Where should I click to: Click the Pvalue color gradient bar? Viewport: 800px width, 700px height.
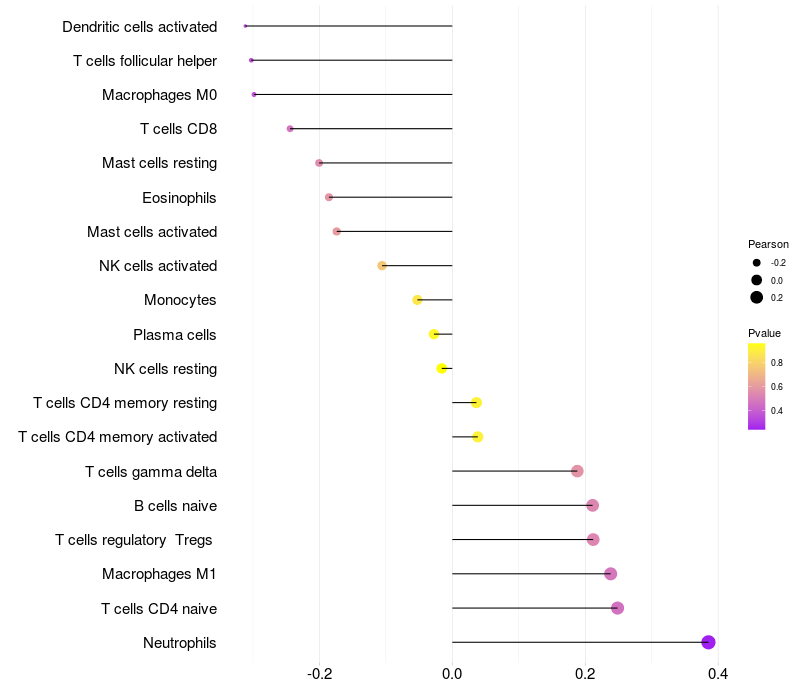(756, 387)
